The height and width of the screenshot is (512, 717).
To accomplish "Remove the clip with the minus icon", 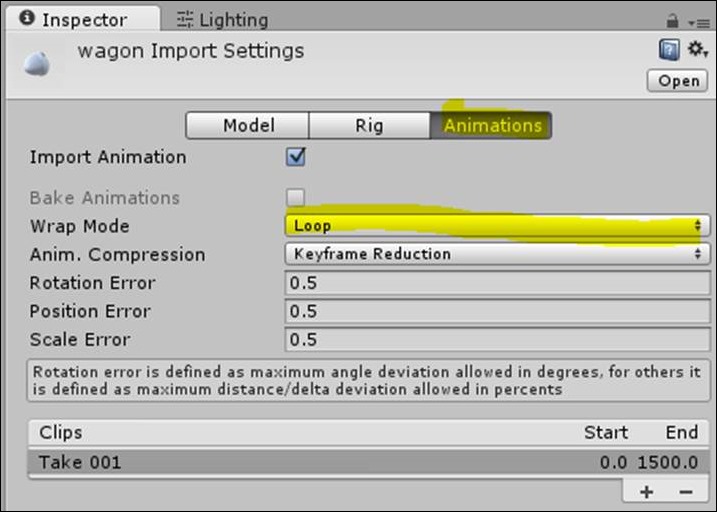I will (685, 492).
